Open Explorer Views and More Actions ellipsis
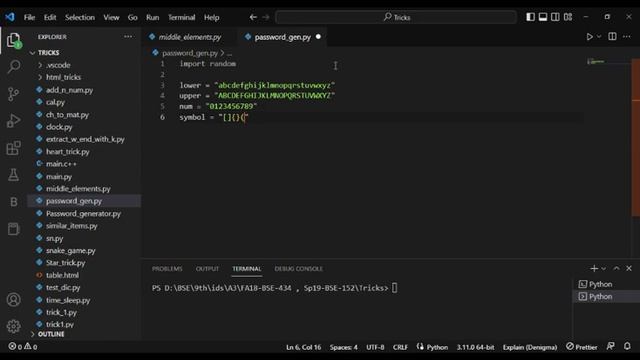Image resolution: width=640 pixels, height=360 pixels. tap(128, 37)
